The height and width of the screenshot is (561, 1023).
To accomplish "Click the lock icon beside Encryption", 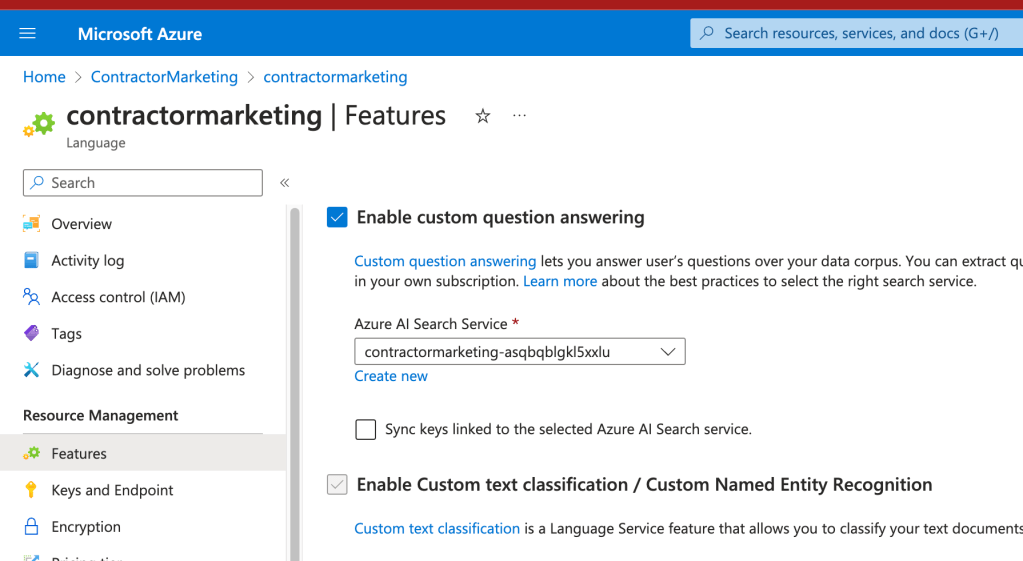I will coord(31,526).
